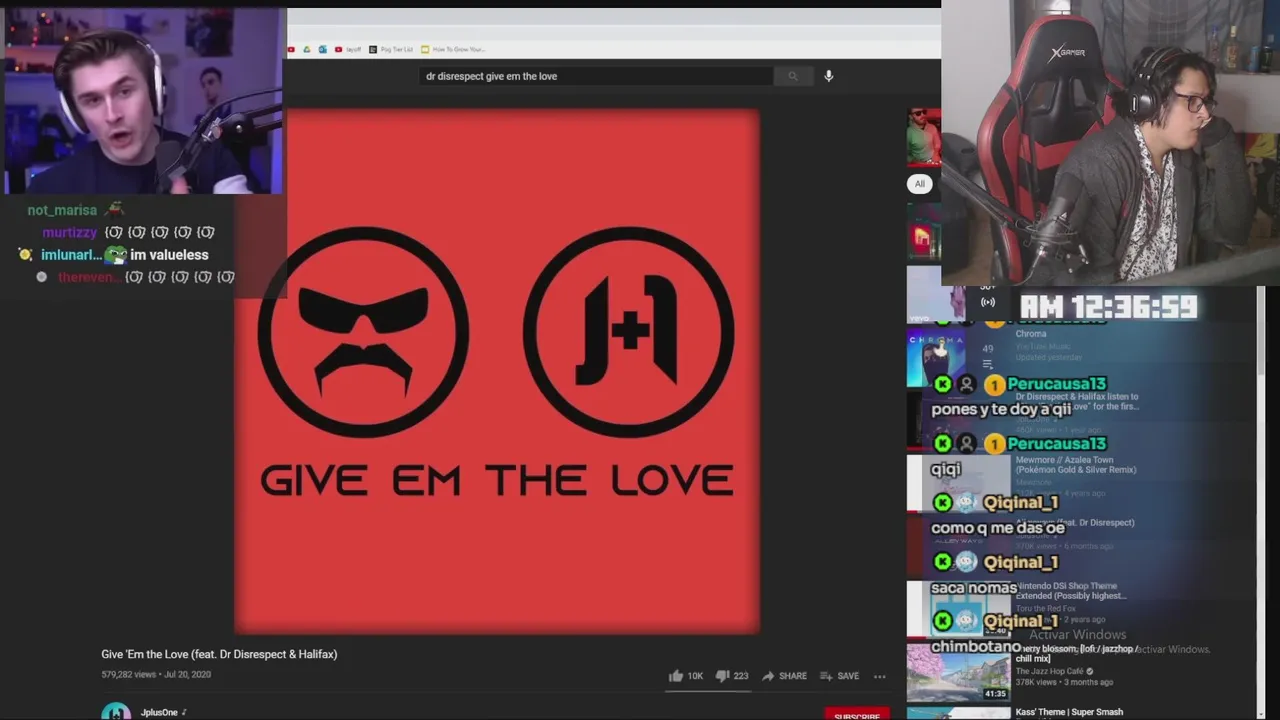Screen dimensions: 1280x720
Task: Click the Google Drive bookmark icon
Action: click(x=307, y=49)
